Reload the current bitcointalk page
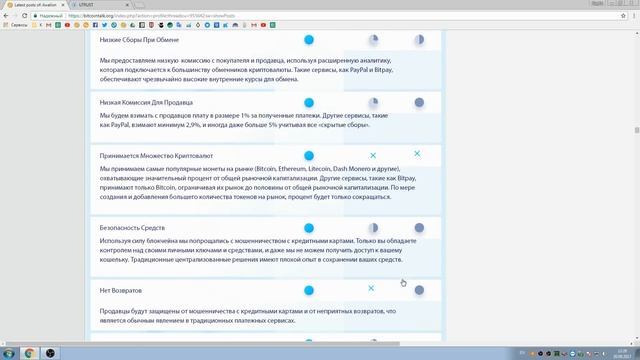This screenshot has width=640, height=360. 24,16
